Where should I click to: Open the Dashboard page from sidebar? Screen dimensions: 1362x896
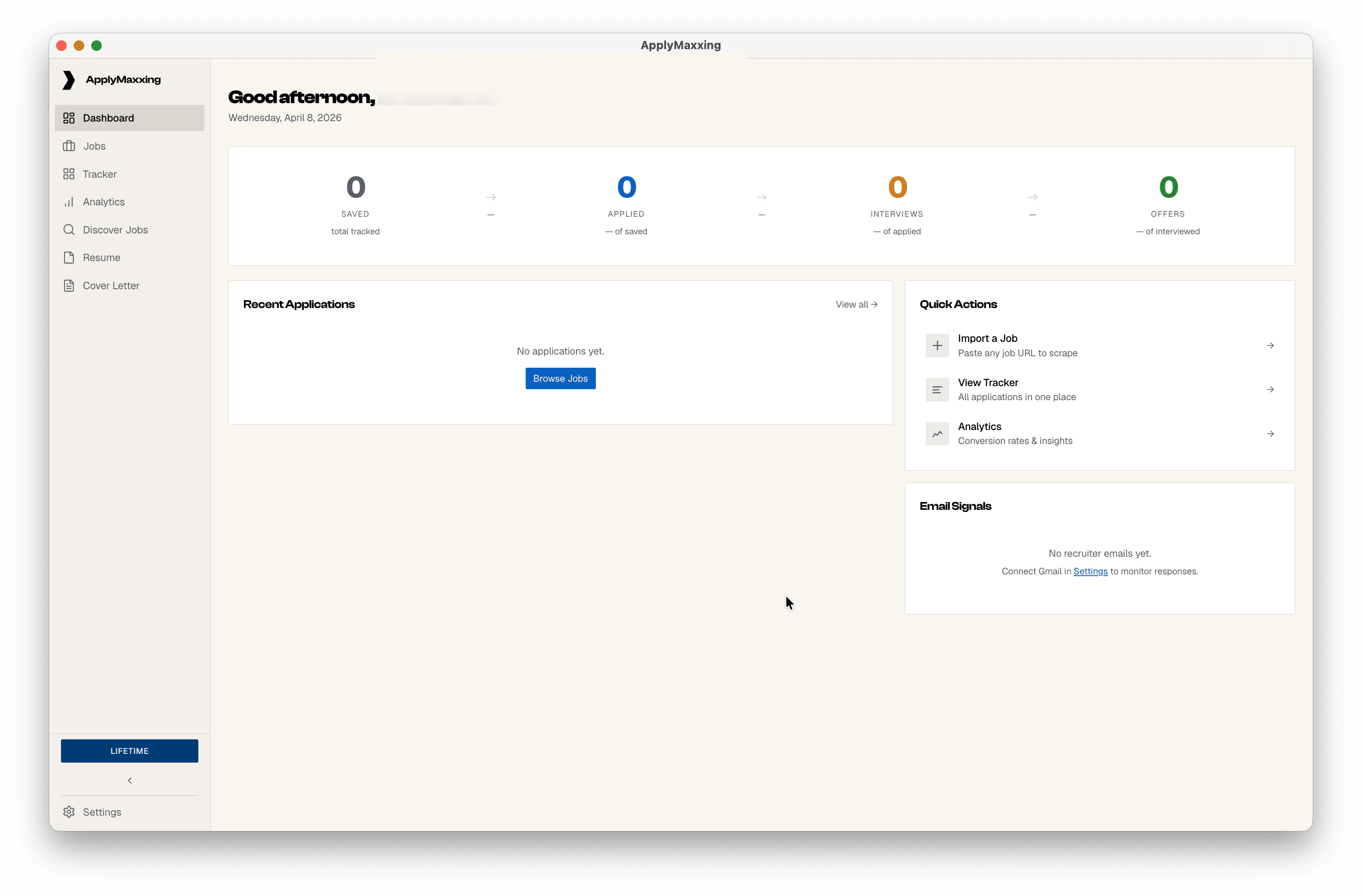point(129,118)
